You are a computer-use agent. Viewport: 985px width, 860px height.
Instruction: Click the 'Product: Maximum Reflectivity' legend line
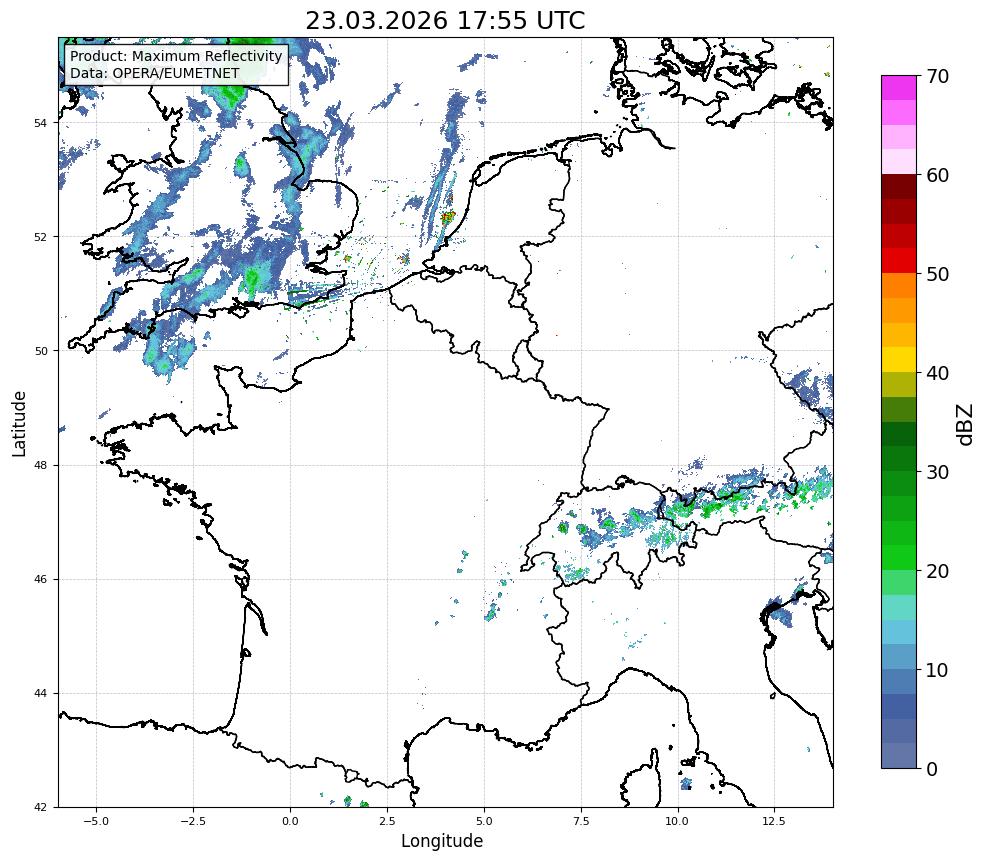[x=176, y=56]
